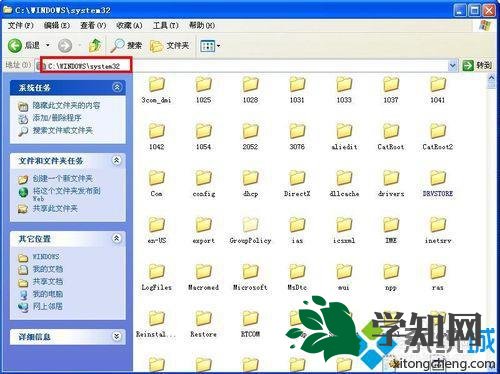The image size is (500, 374).
Task: Toggle the Folders (文件夹) pane button
Action: tap(170, 45)
